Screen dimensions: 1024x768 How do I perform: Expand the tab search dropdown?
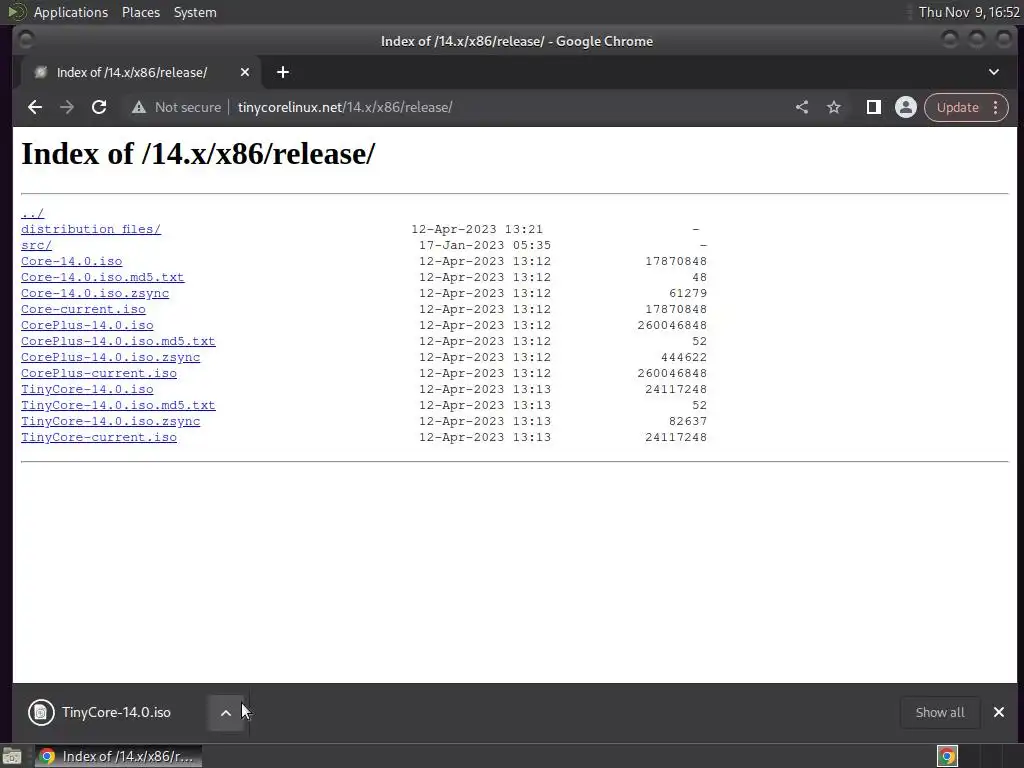(993, 72)
